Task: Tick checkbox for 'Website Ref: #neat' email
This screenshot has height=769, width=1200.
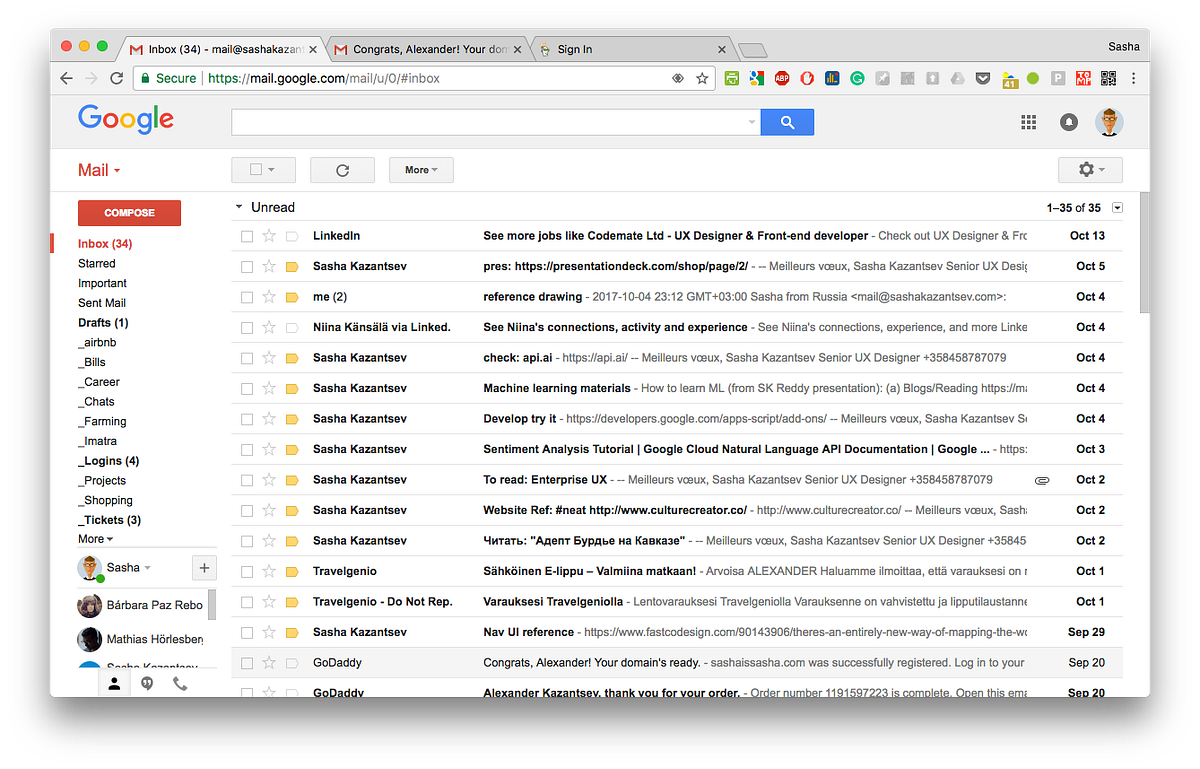Action: coord(247,510)
